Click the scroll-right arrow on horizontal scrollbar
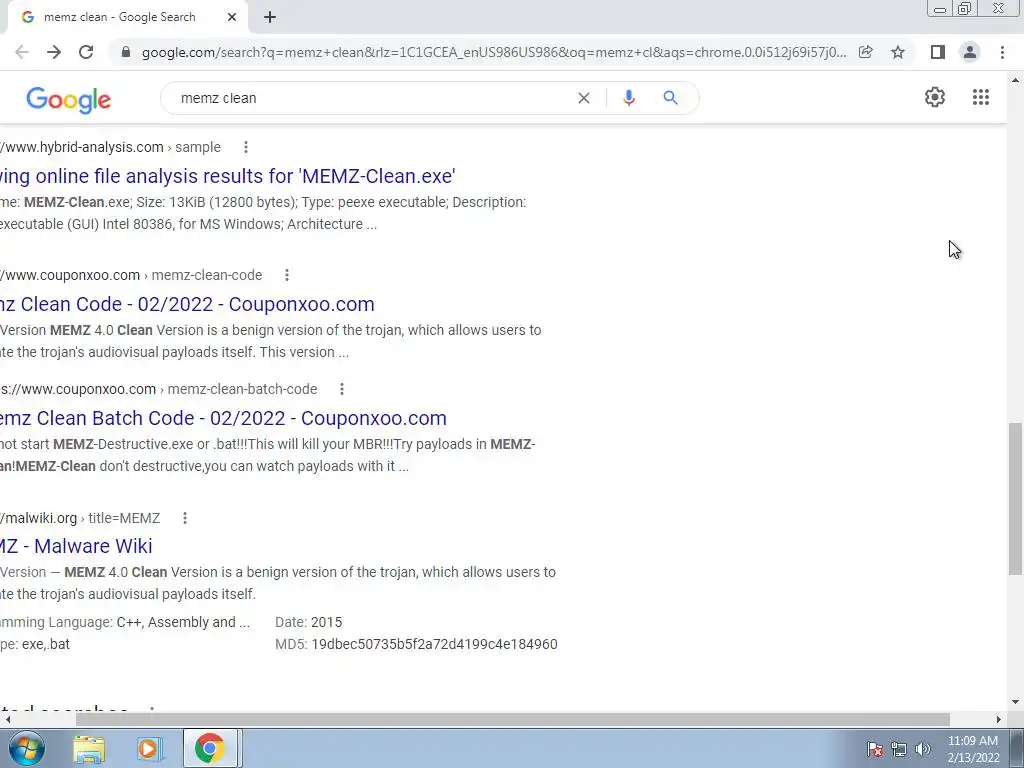 tap(999, 720)
